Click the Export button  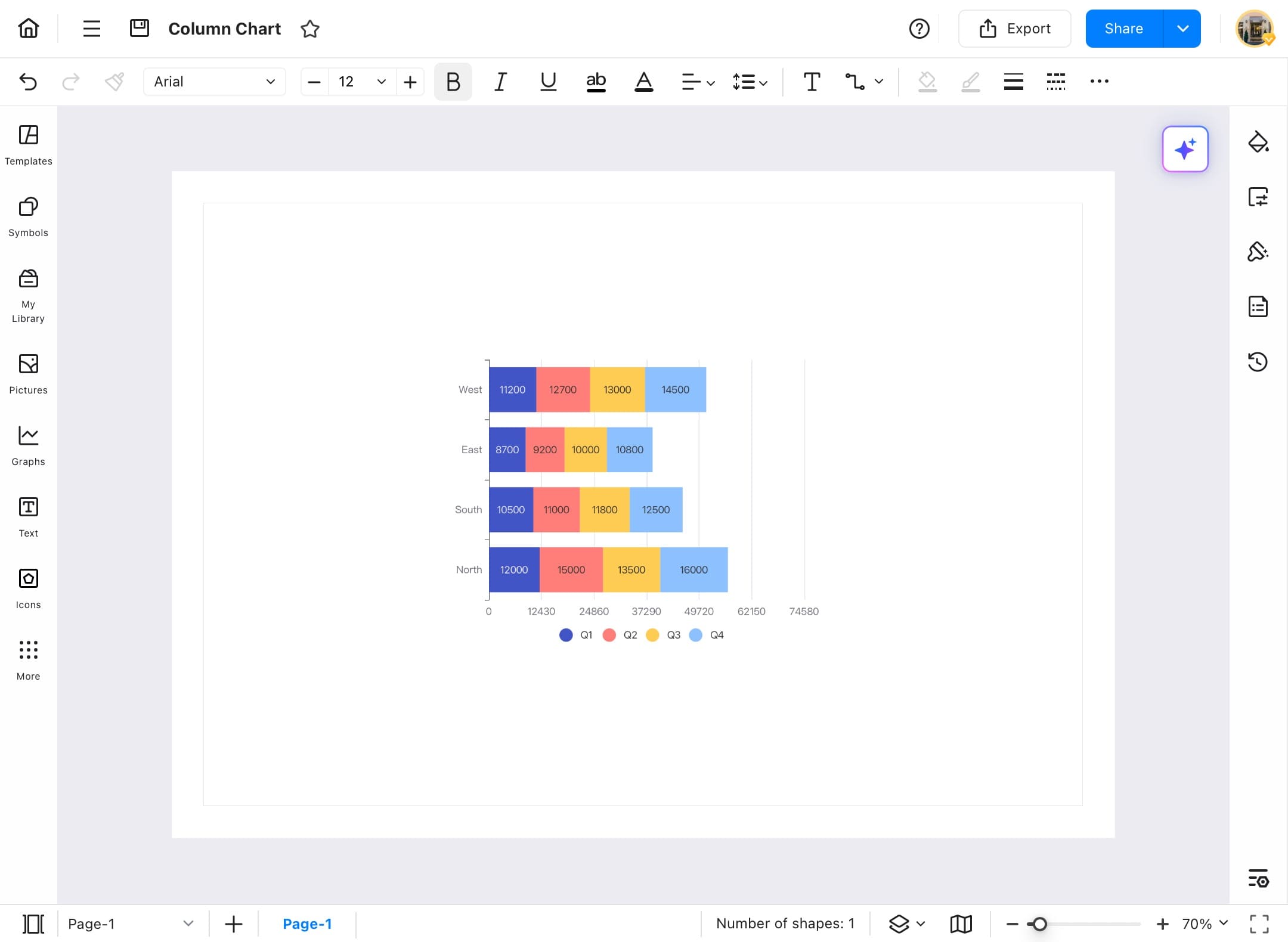(x=1014, y=28)
